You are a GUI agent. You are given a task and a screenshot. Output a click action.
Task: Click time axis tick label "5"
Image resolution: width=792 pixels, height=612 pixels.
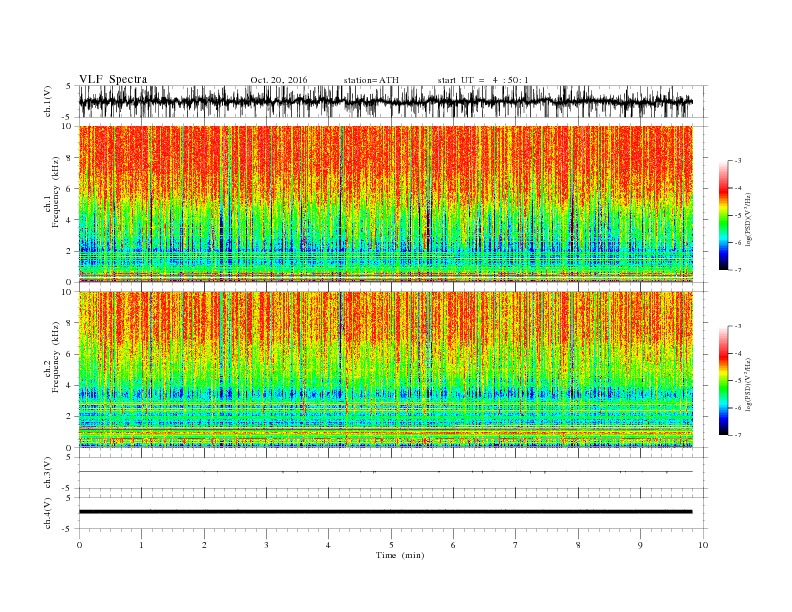coord(391,545)
